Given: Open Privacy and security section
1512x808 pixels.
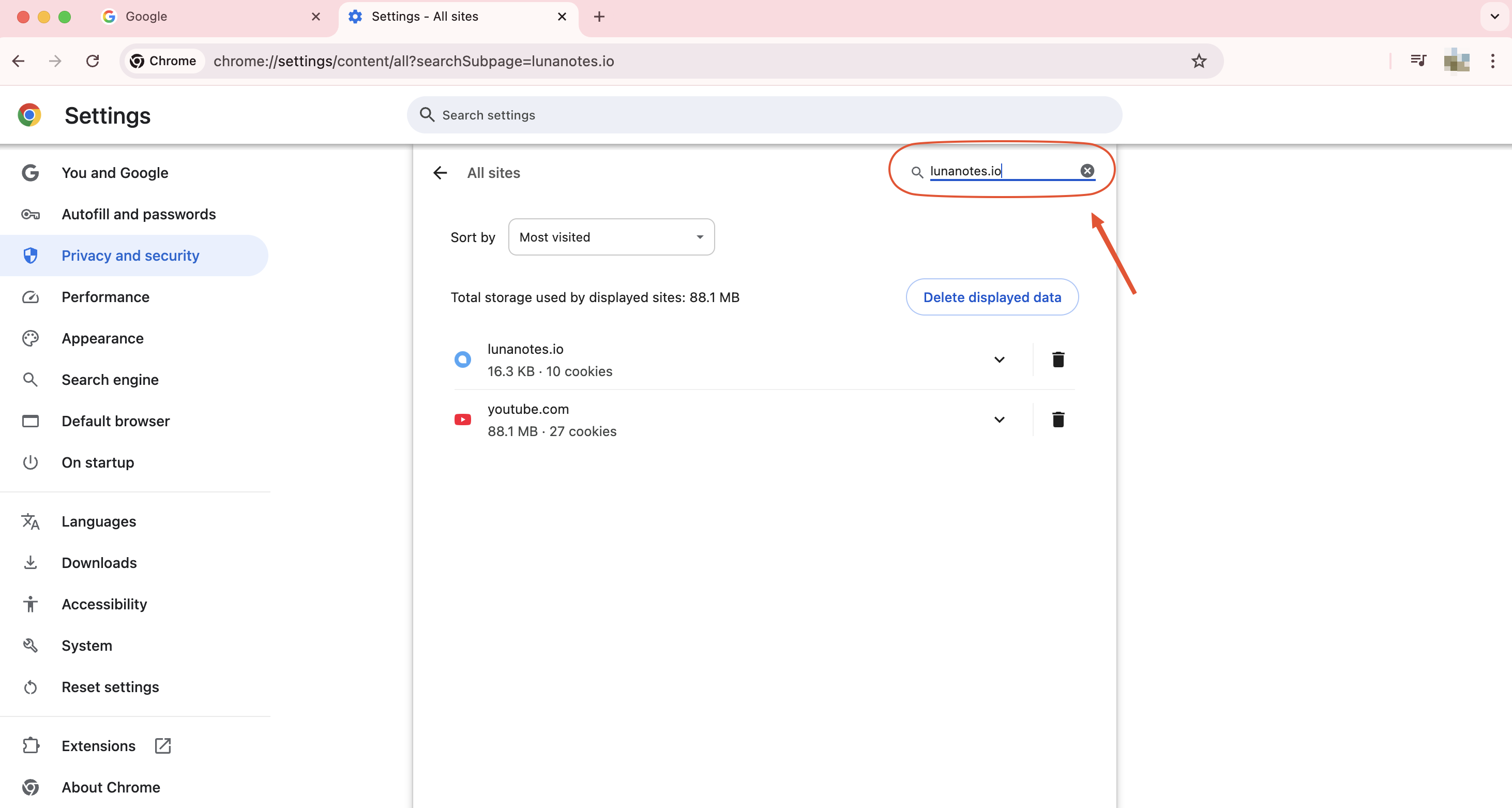Looking at the screenshot, I should pos(130,256).
